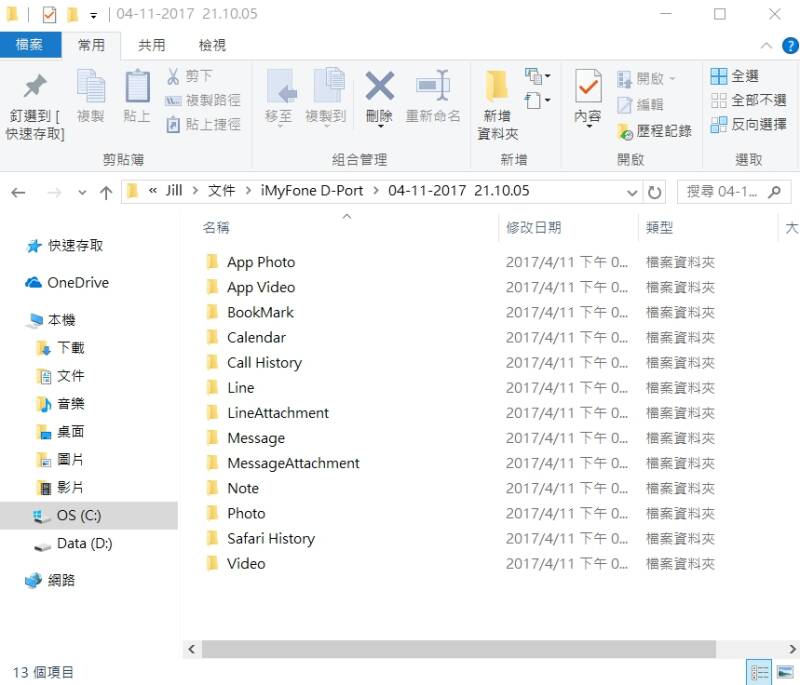This screenshot has width=800, height=685.
Task: Click the 剪下 scissors icon
Action: [173, 77]
